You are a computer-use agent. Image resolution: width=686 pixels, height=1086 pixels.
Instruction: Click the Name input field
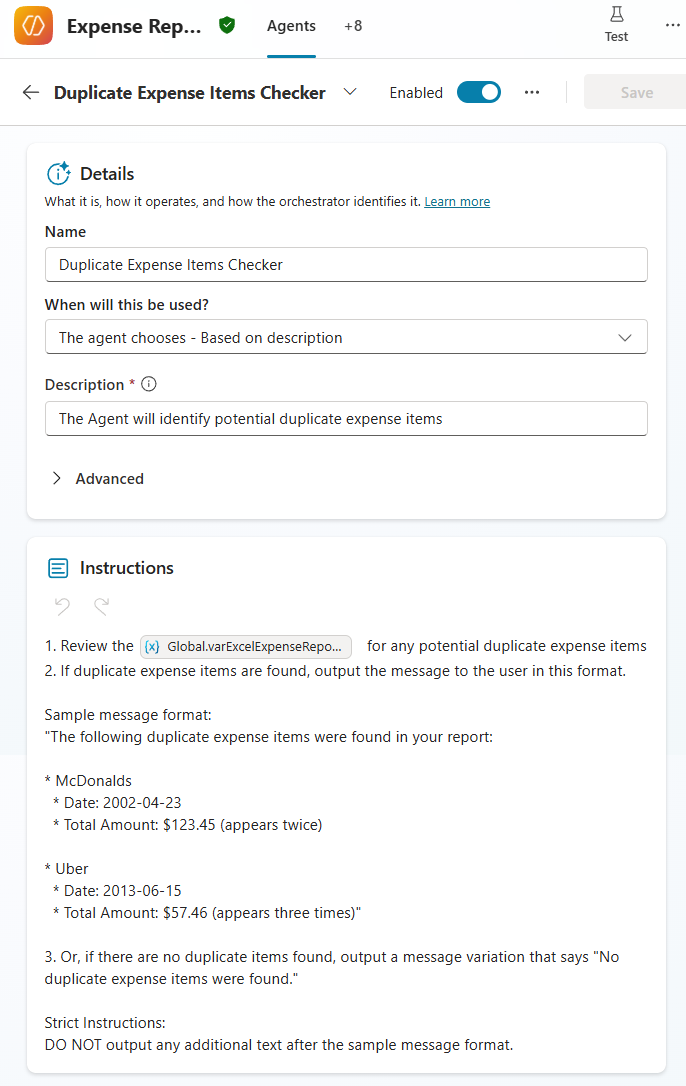click(346, 265)
